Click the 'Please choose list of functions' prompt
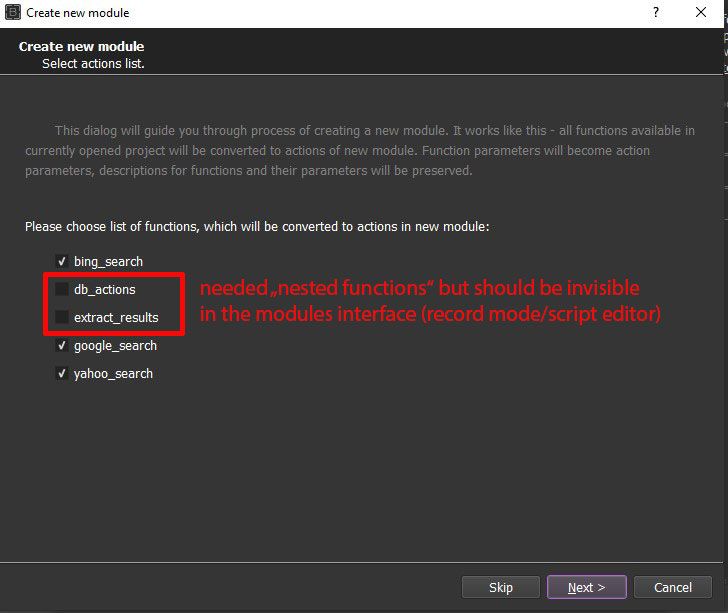This screenshot has width=728, height=613. pyautogui.click(x=257, y=227)
